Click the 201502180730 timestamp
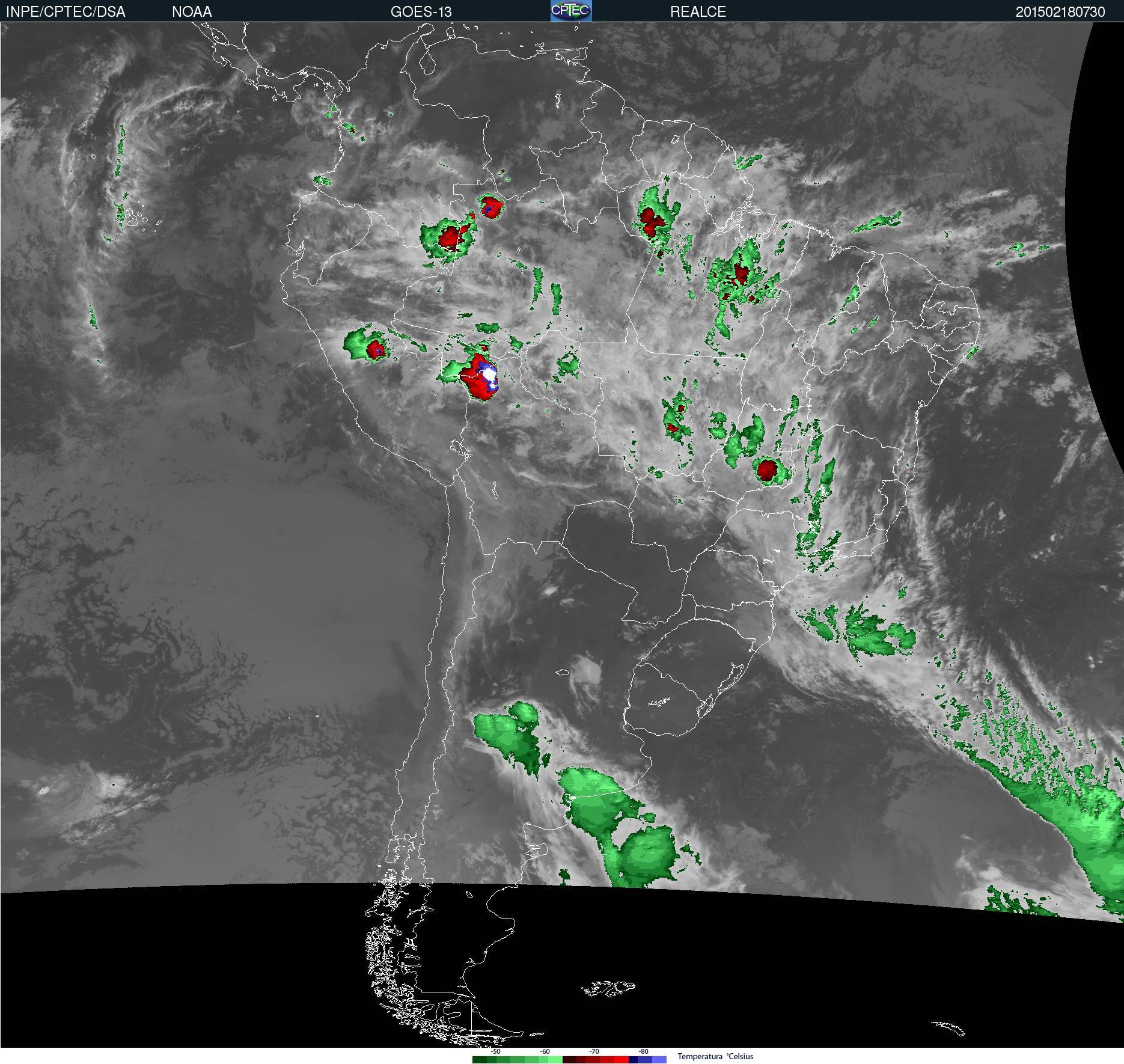This screenshot has width=1124, height=1064. pos(1060,11)
